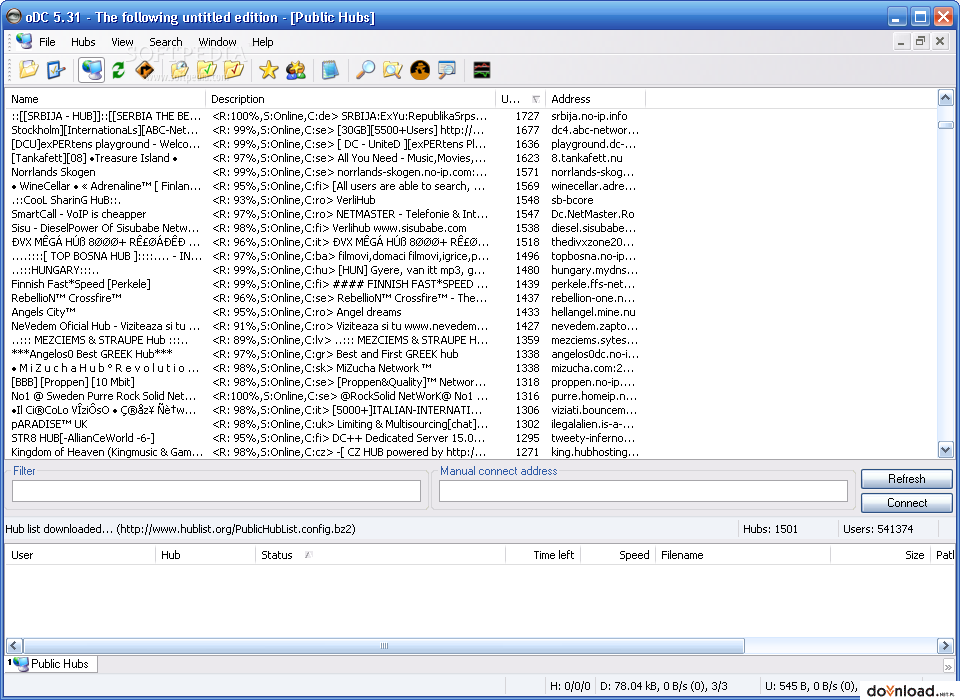Minimize the Public Hubs child window

tap(900, 42)
